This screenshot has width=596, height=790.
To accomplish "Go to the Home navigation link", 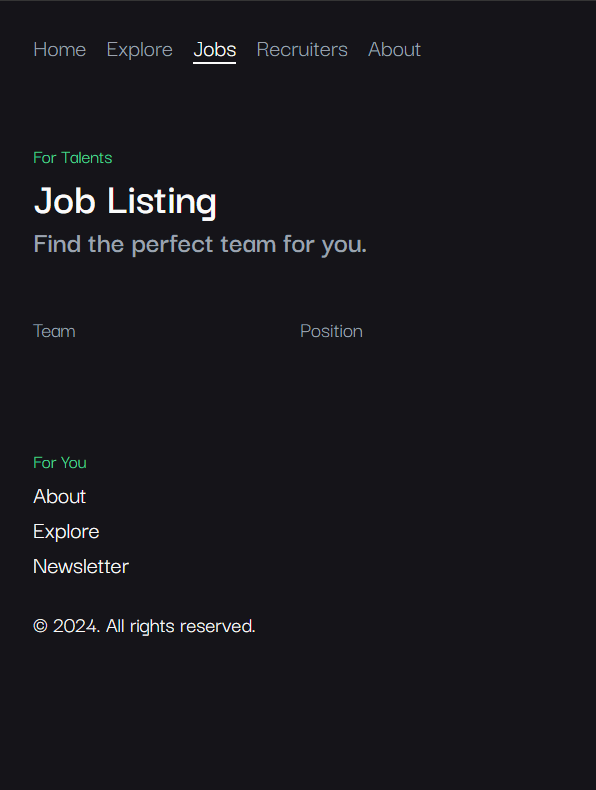I will click(x=59, y=49).
